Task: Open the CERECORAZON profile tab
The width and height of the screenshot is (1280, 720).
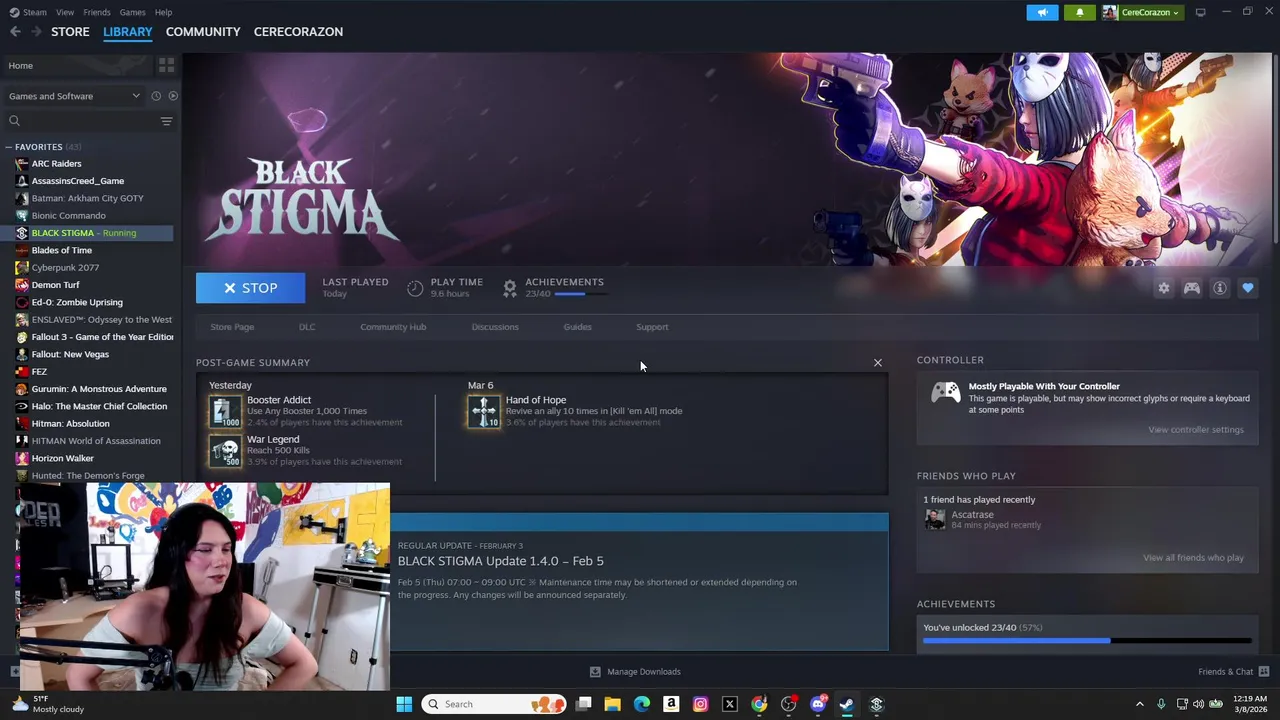Action: 298,32
